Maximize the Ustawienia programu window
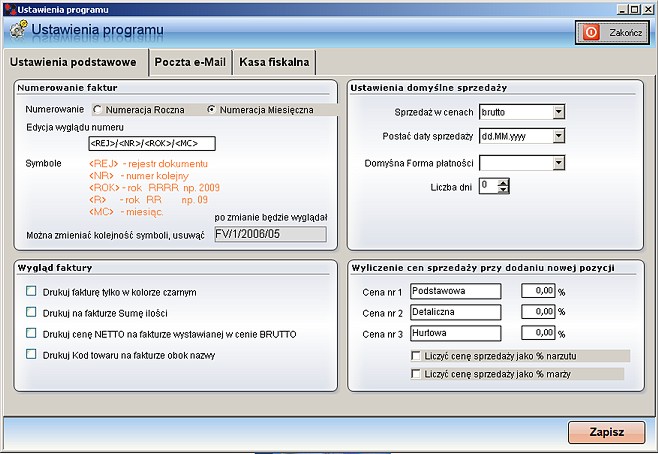The width and height of the screenshot is (658, 454). click(x=634, y=9)
